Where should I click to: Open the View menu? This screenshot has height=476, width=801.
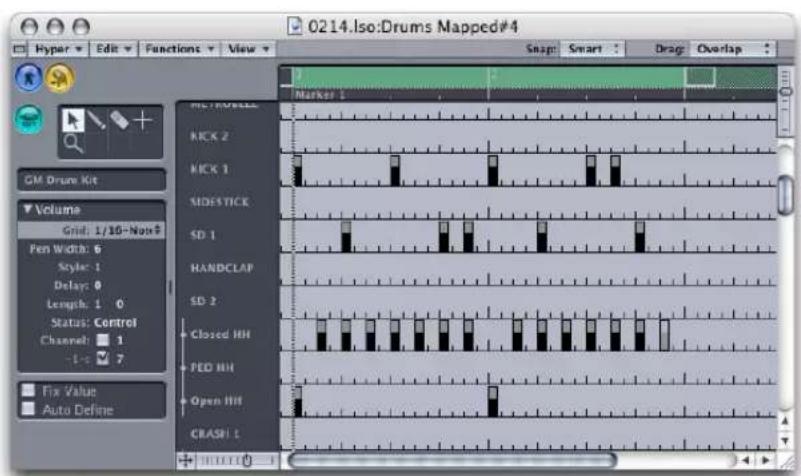[248, 49]
